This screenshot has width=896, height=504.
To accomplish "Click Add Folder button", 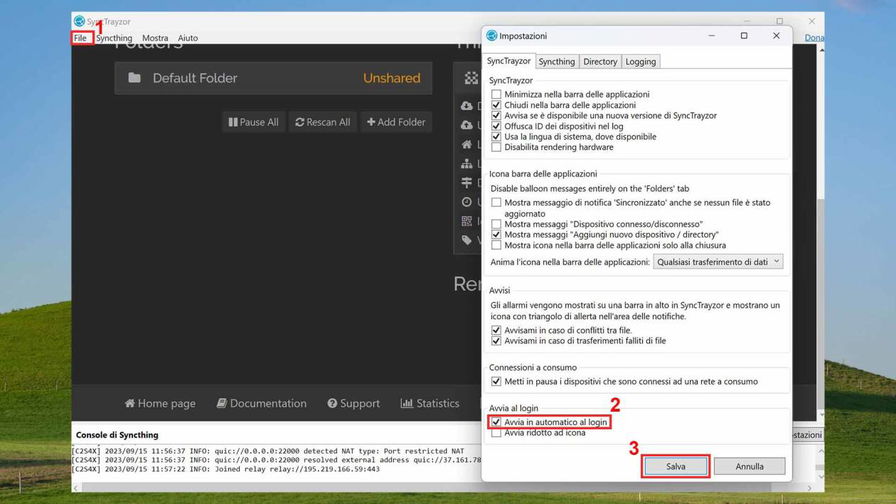I will [396, 122].
